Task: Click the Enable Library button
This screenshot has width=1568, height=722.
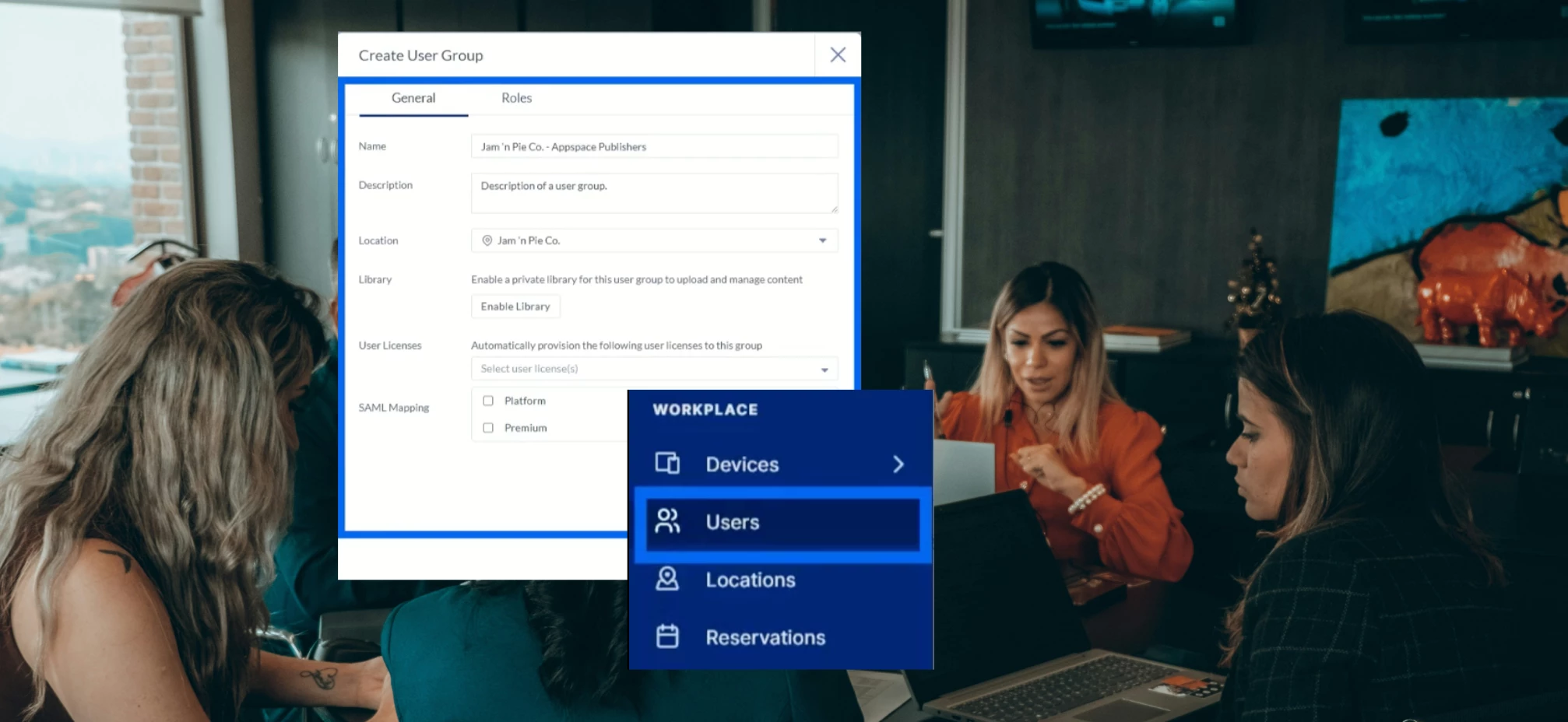Action: (x=515, y=306)
